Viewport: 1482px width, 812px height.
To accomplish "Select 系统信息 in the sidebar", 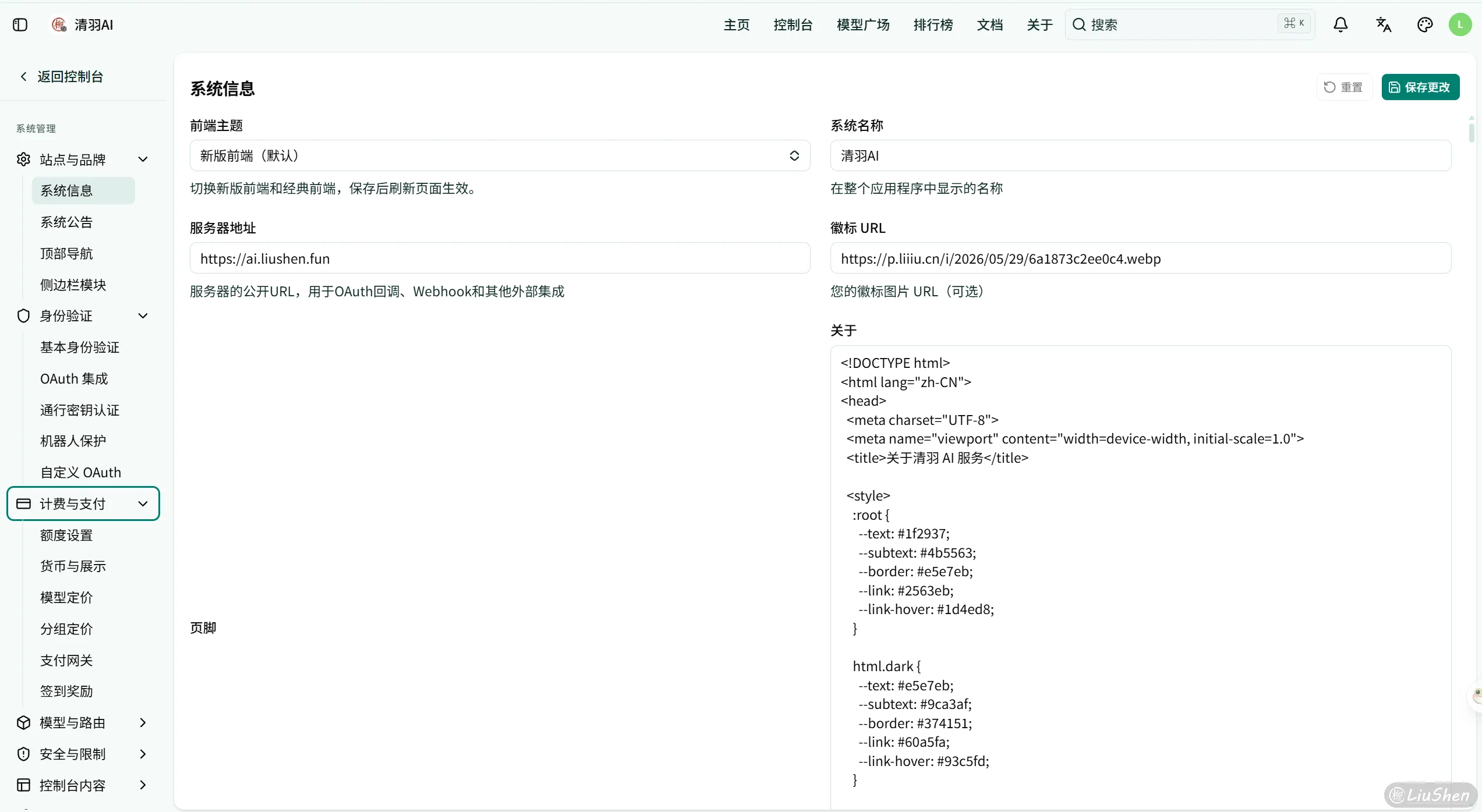I will (x=83, y=190).
